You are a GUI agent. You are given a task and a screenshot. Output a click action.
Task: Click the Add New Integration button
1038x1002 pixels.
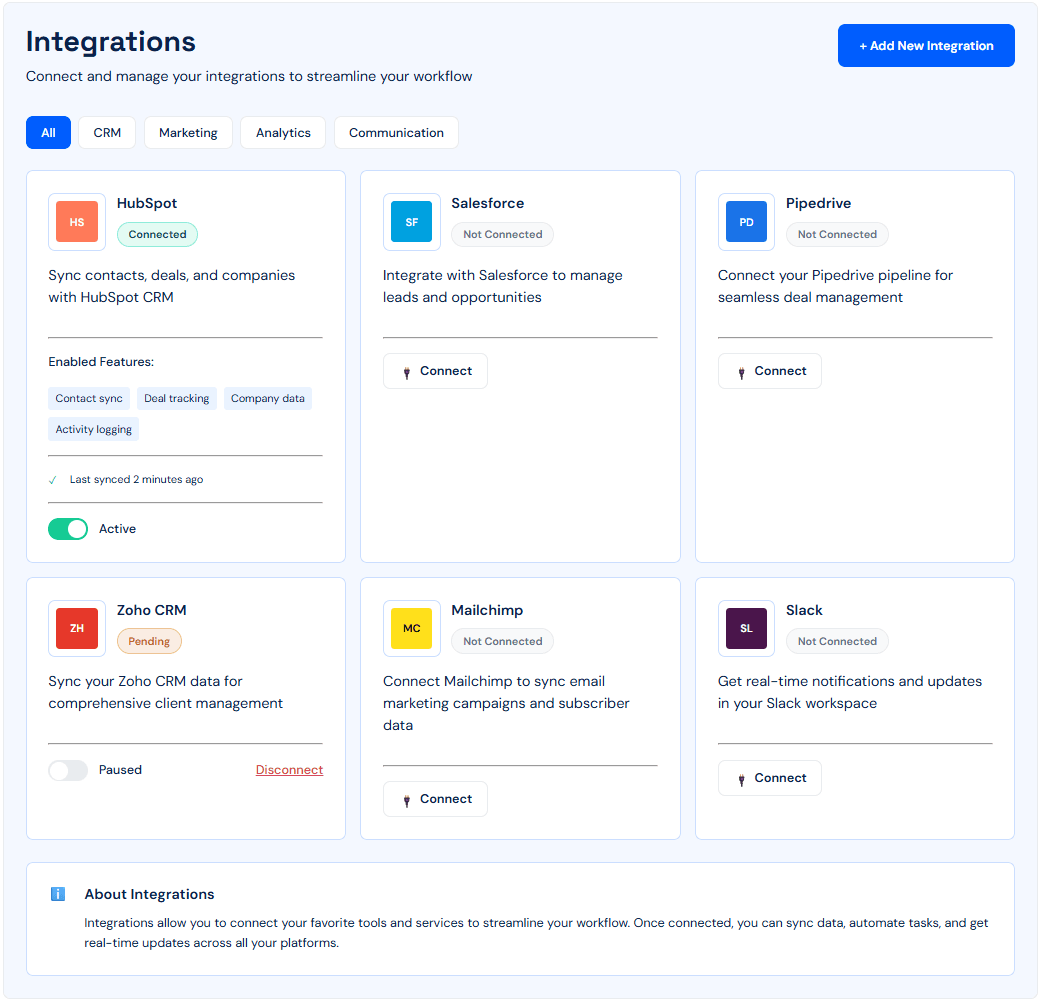(x=925, y=45)
